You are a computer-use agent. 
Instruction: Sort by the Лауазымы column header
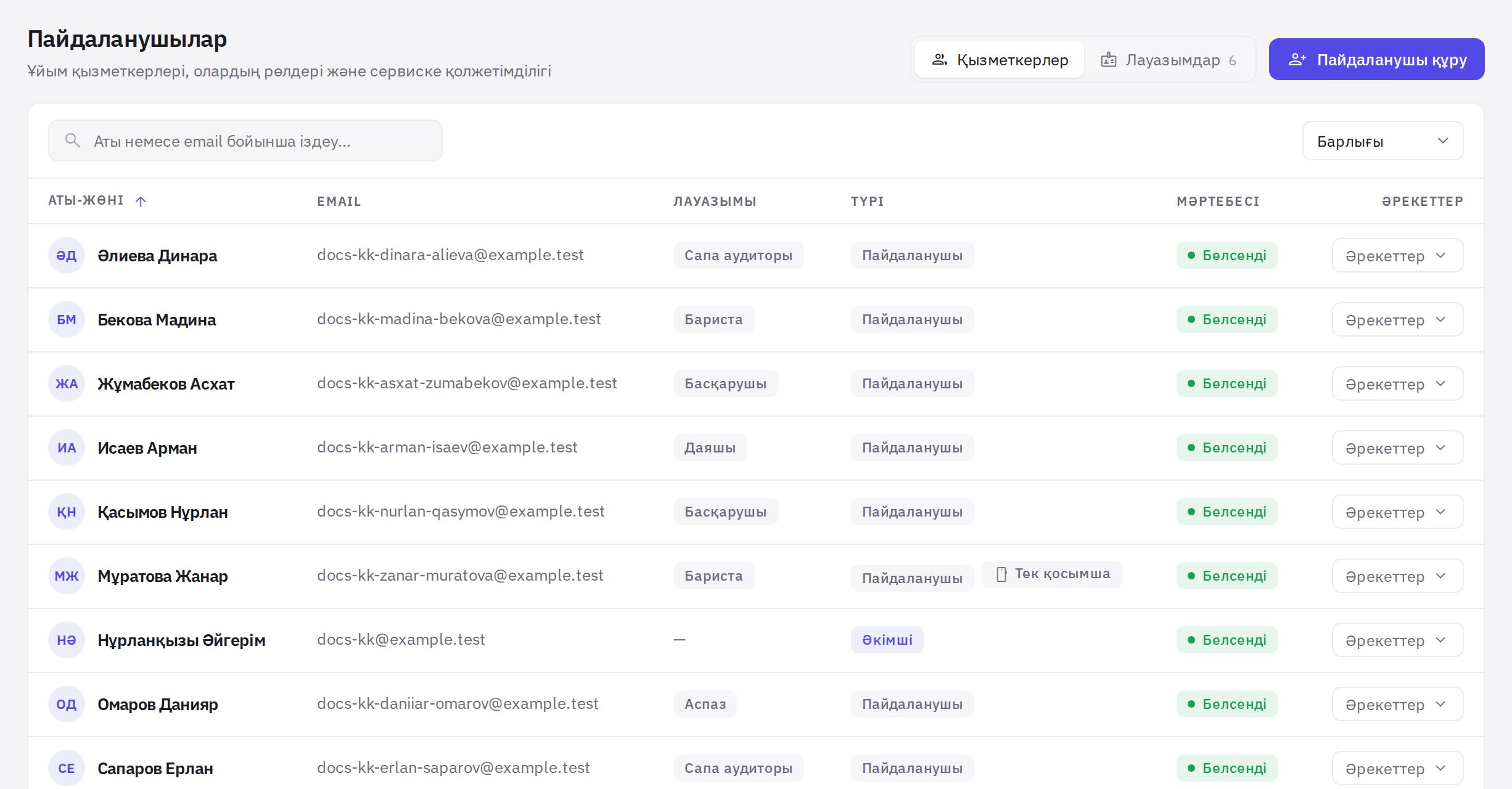click(x=715, y=201)
